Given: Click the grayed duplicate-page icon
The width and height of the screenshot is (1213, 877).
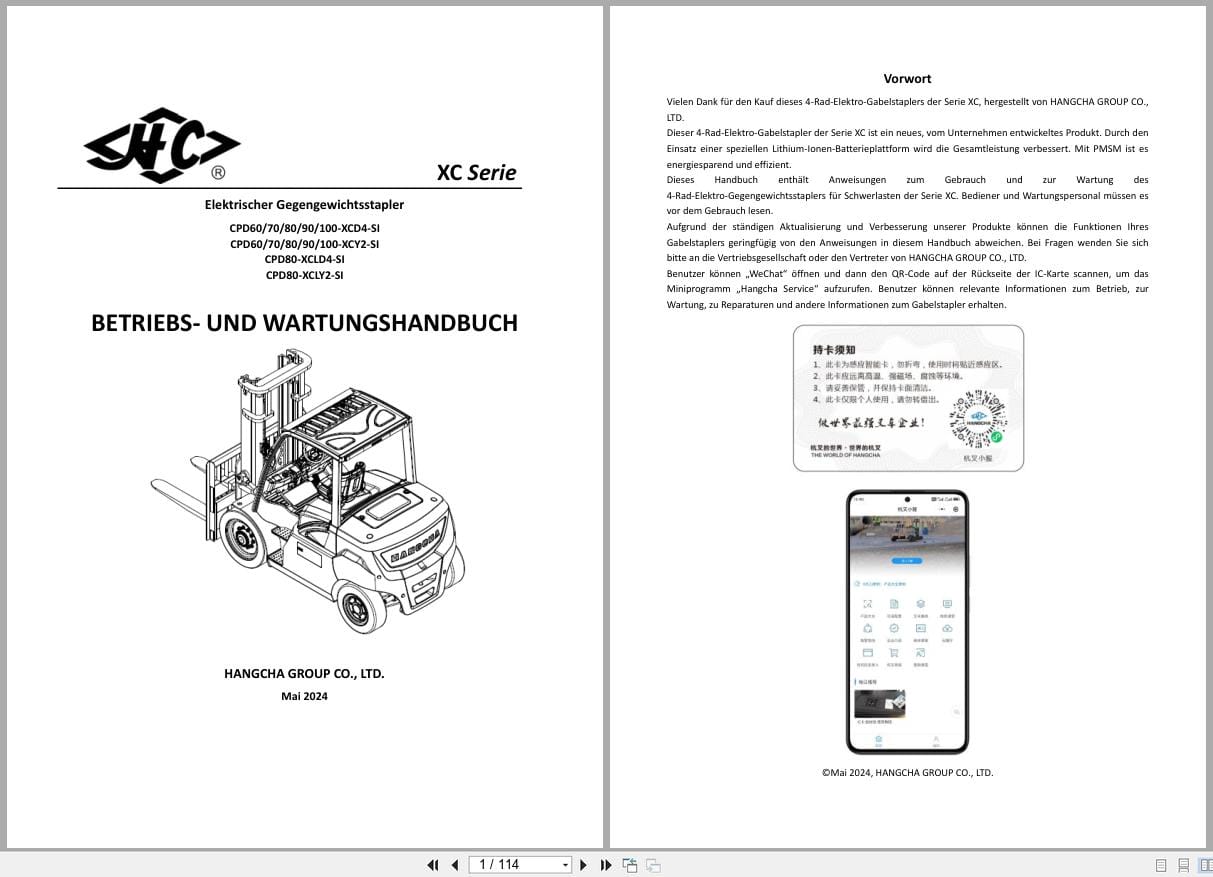Looking at the screenshot, I should coord(652,864).
